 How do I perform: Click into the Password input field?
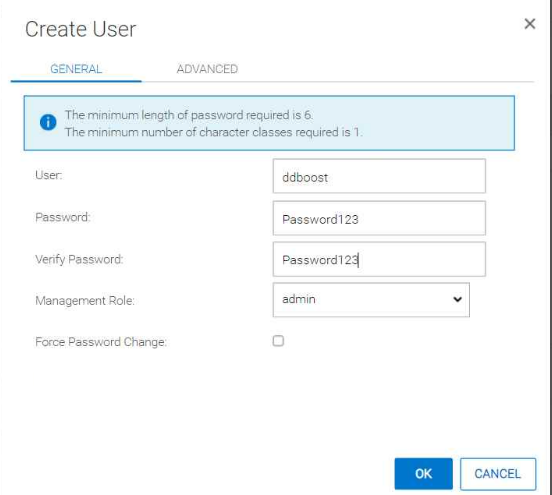click(379, 218)
